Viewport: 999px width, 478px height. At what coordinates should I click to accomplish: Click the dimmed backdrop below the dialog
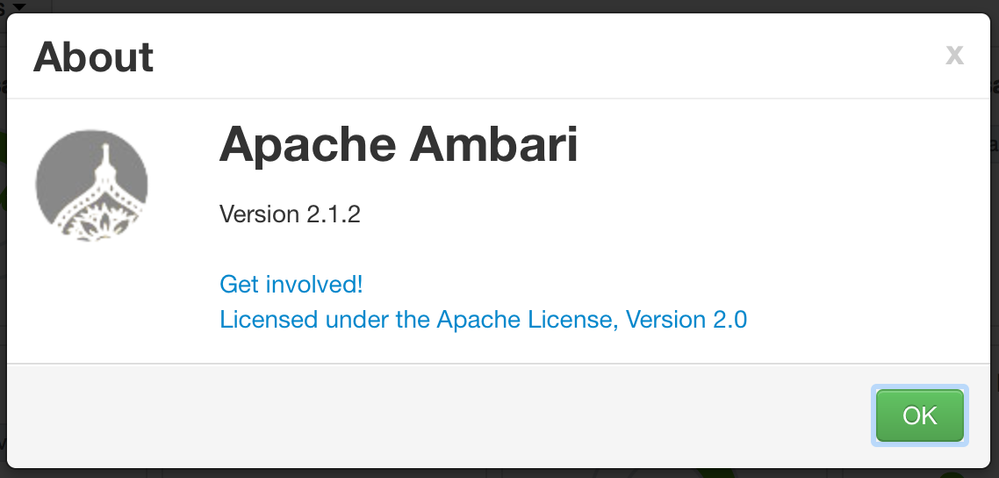tap(500, 473)
